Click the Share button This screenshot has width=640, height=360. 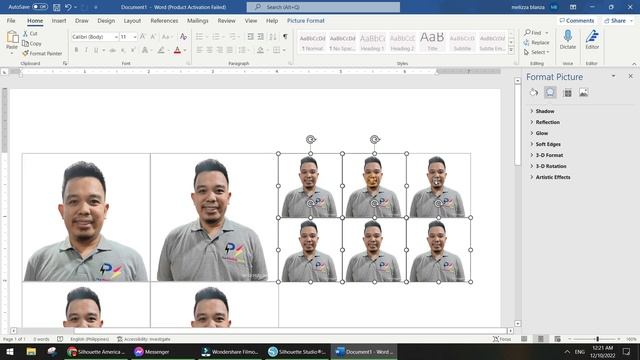pyautogui.click(x=618, y=20)
